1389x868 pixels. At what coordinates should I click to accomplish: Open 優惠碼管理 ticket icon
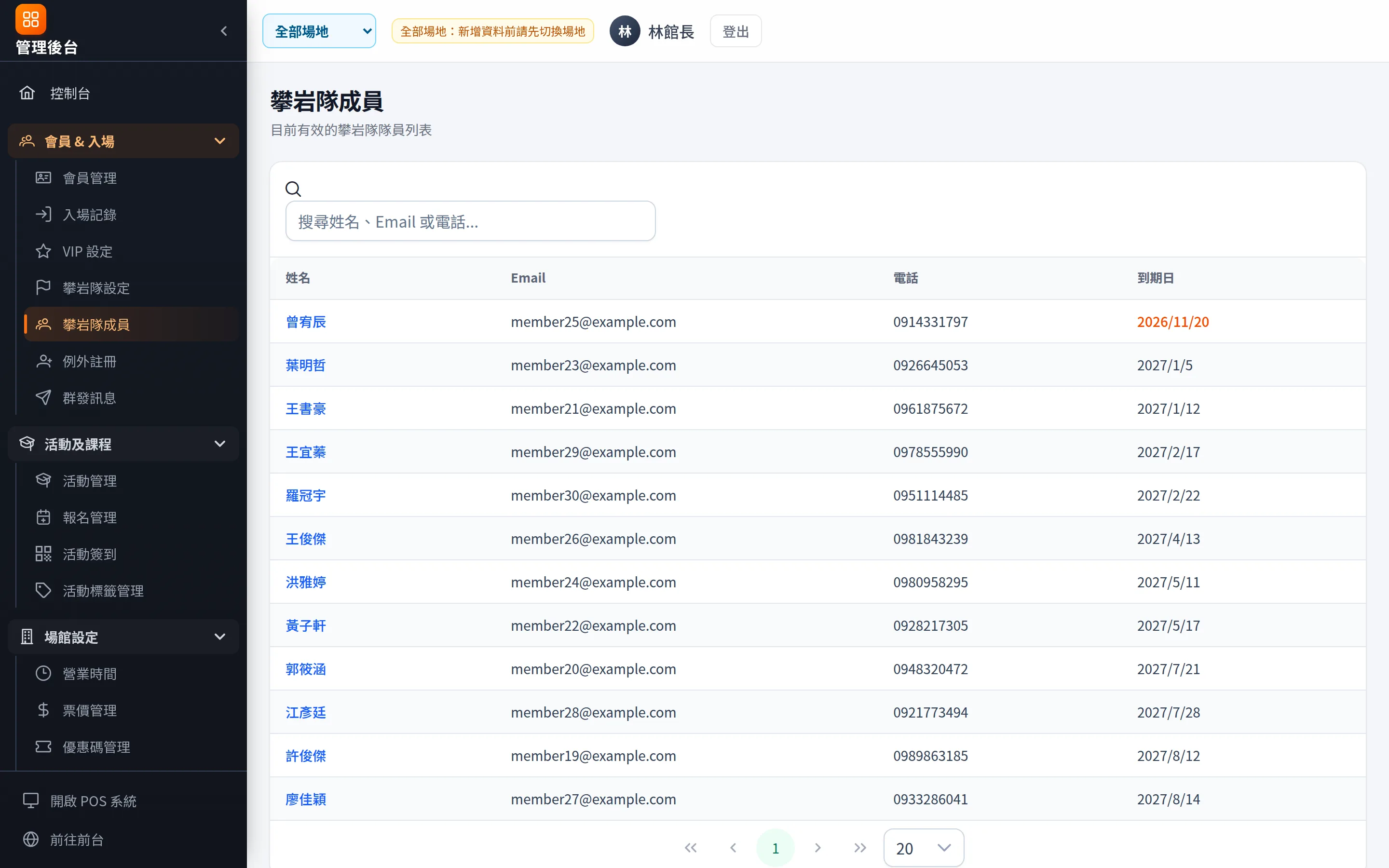pyautogui.click(x=43, y=747)
